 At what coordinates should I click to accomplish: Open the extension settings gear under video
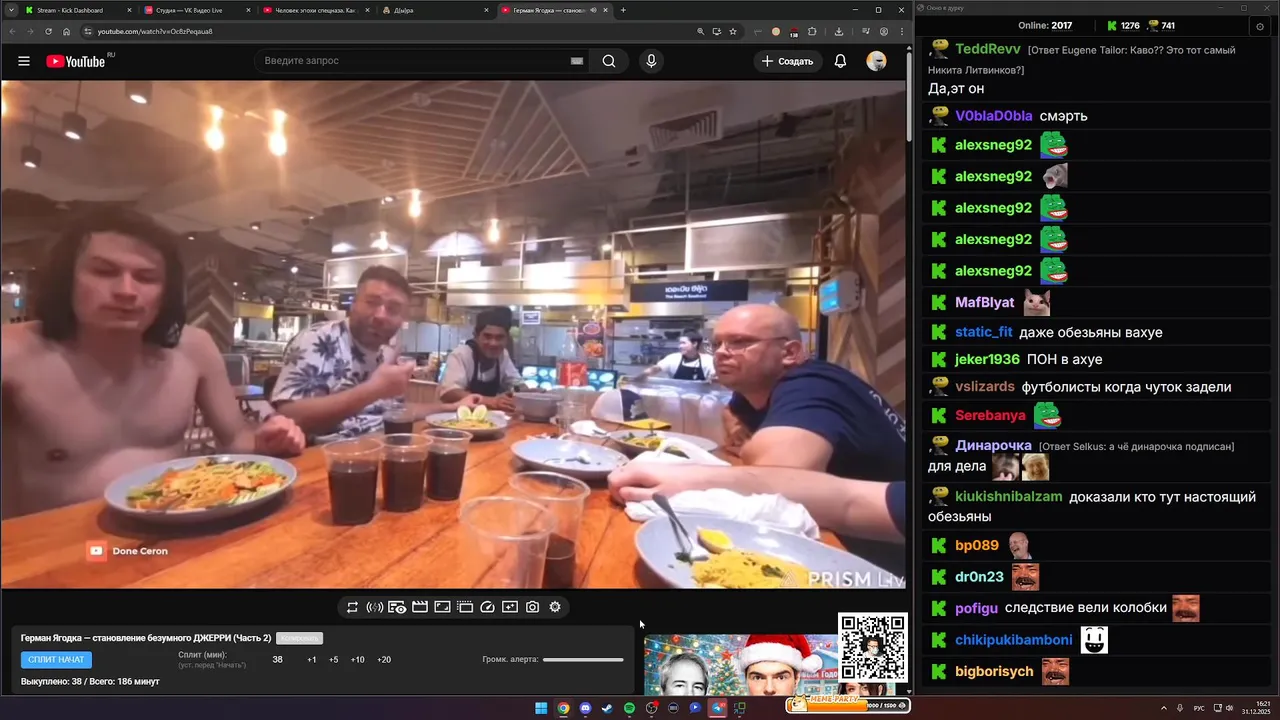pos(555,607)
